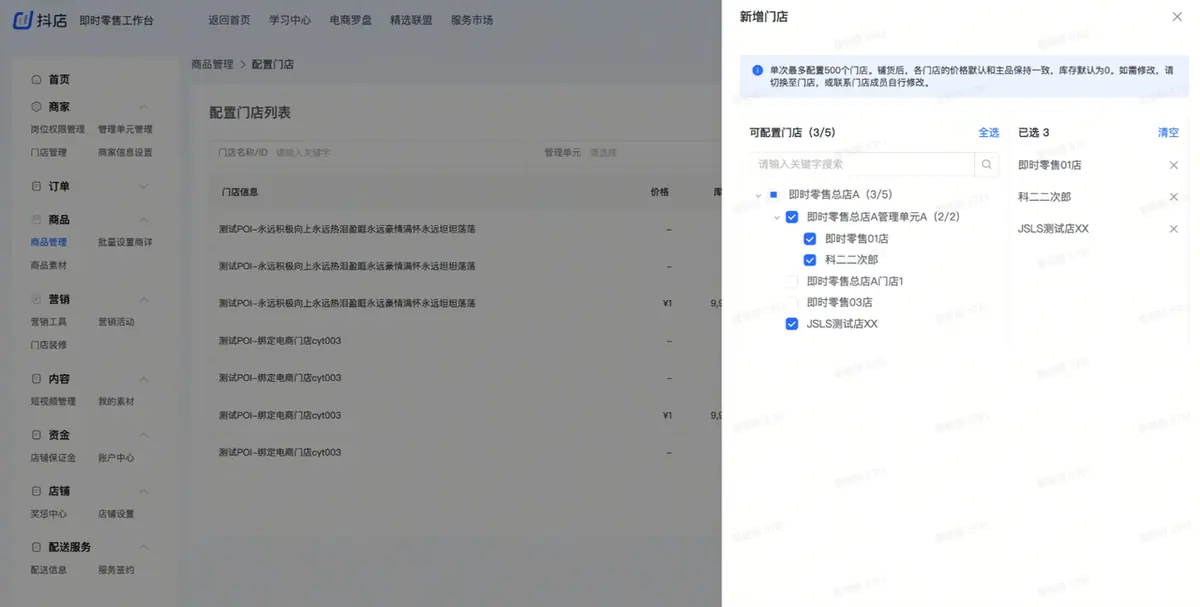Viewport: 1200px width, 607px height.
Task: Click the 配送服务 section icon
Action: [37, 547]
